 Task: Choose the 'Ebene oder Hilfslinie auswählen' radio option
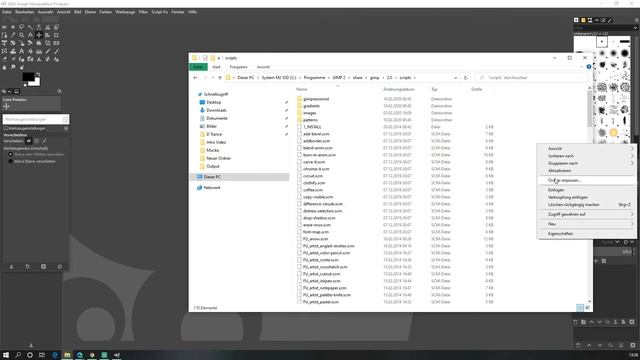pyautogui.click(x=11, y=155)
